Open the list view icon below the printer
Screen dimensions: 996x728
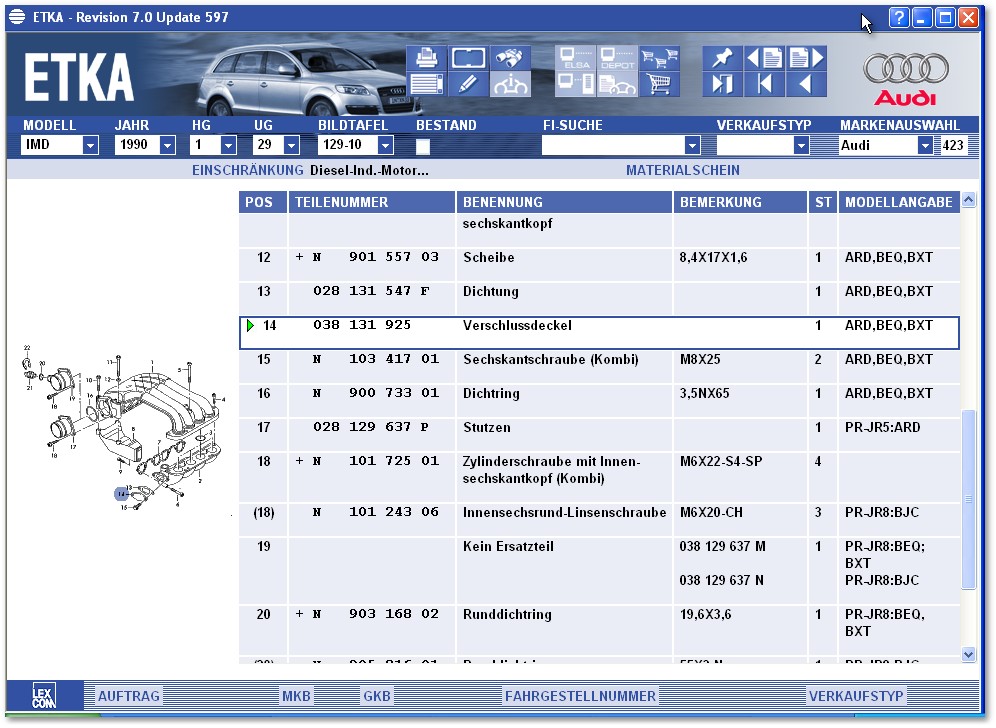(426, 84)
